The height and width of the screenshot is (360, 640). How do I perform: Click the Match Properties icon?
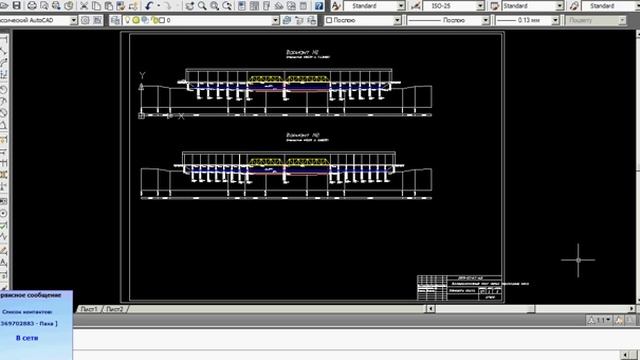[121, 6]
